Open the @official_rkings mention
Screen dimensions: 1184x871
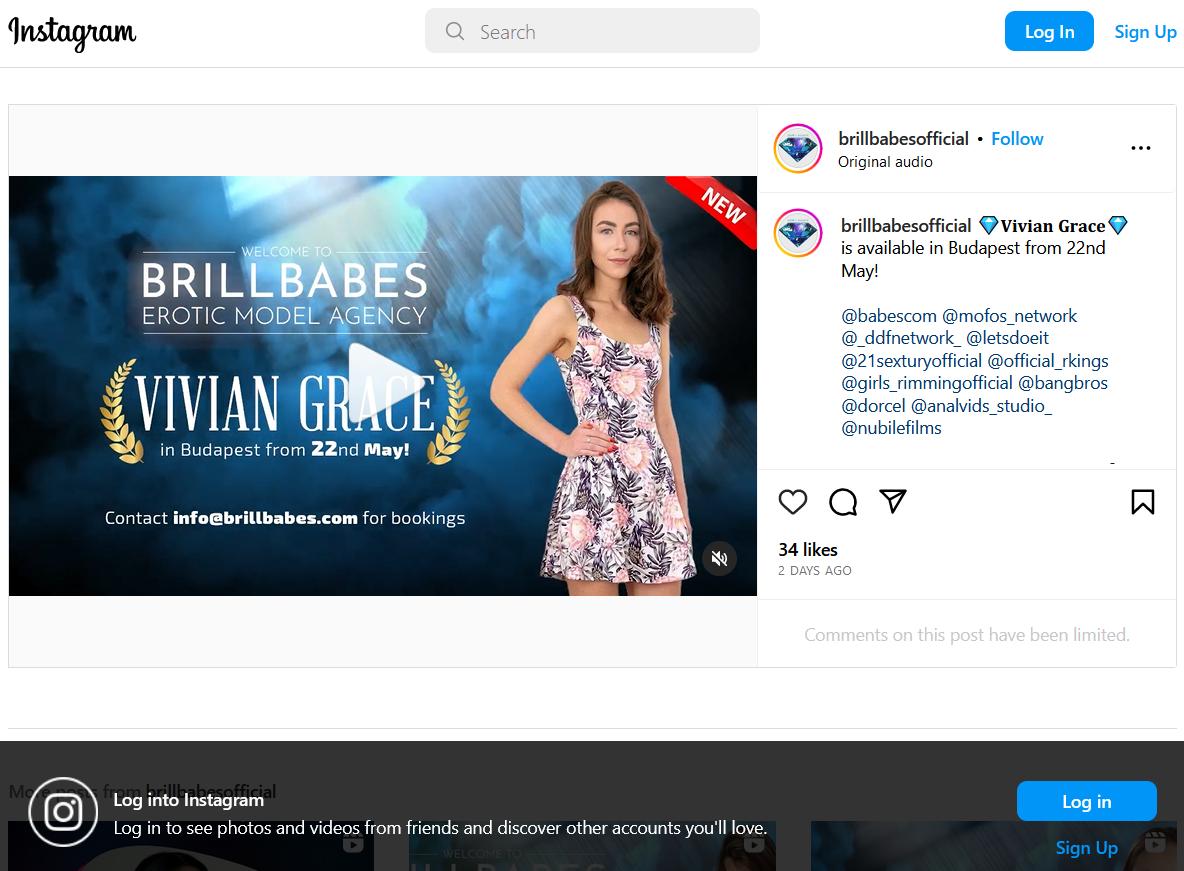click(x=1048, y=361)
